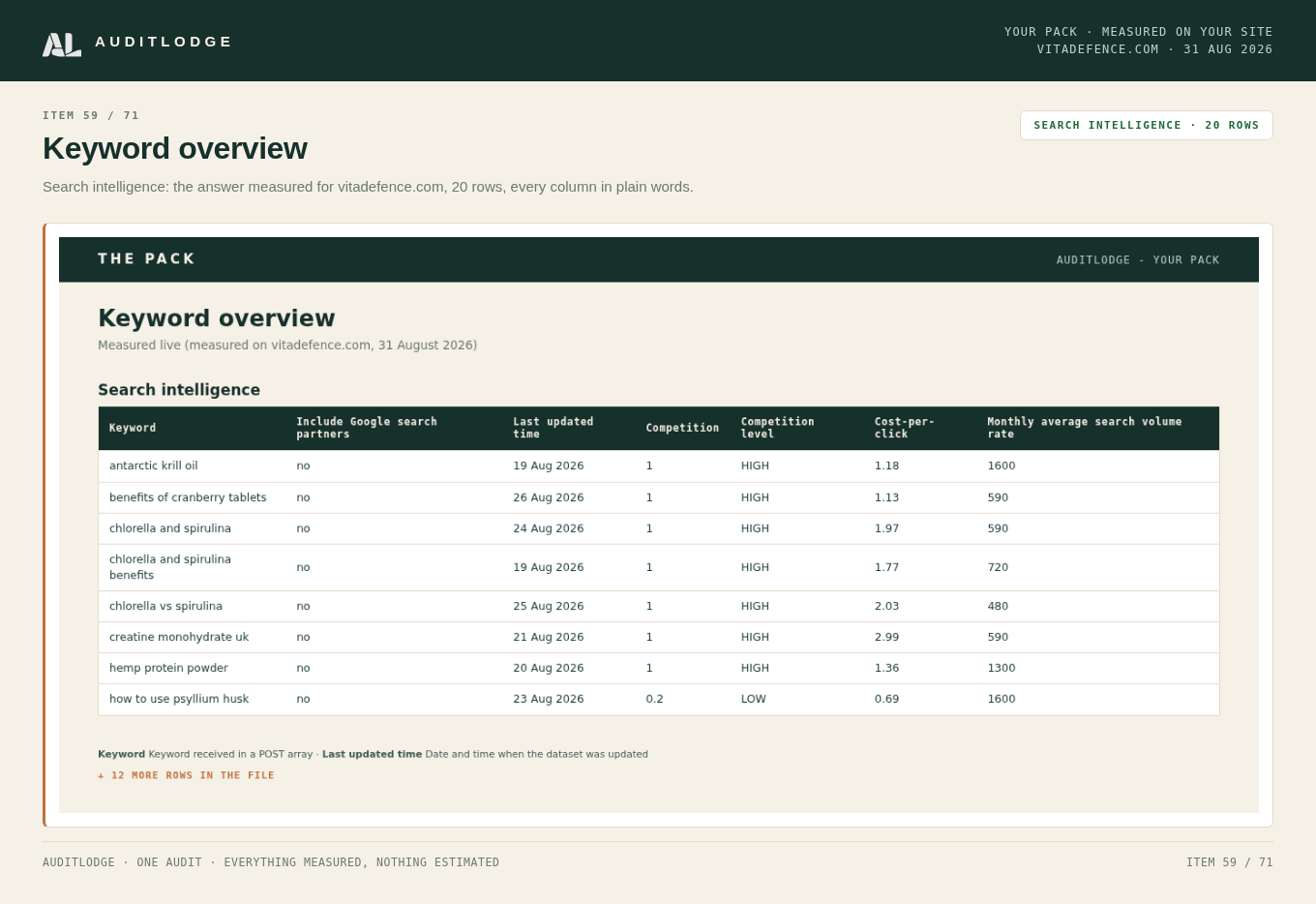Click the 2.03 cost-per-click value
1316x904 pixels.
[887, 606]
